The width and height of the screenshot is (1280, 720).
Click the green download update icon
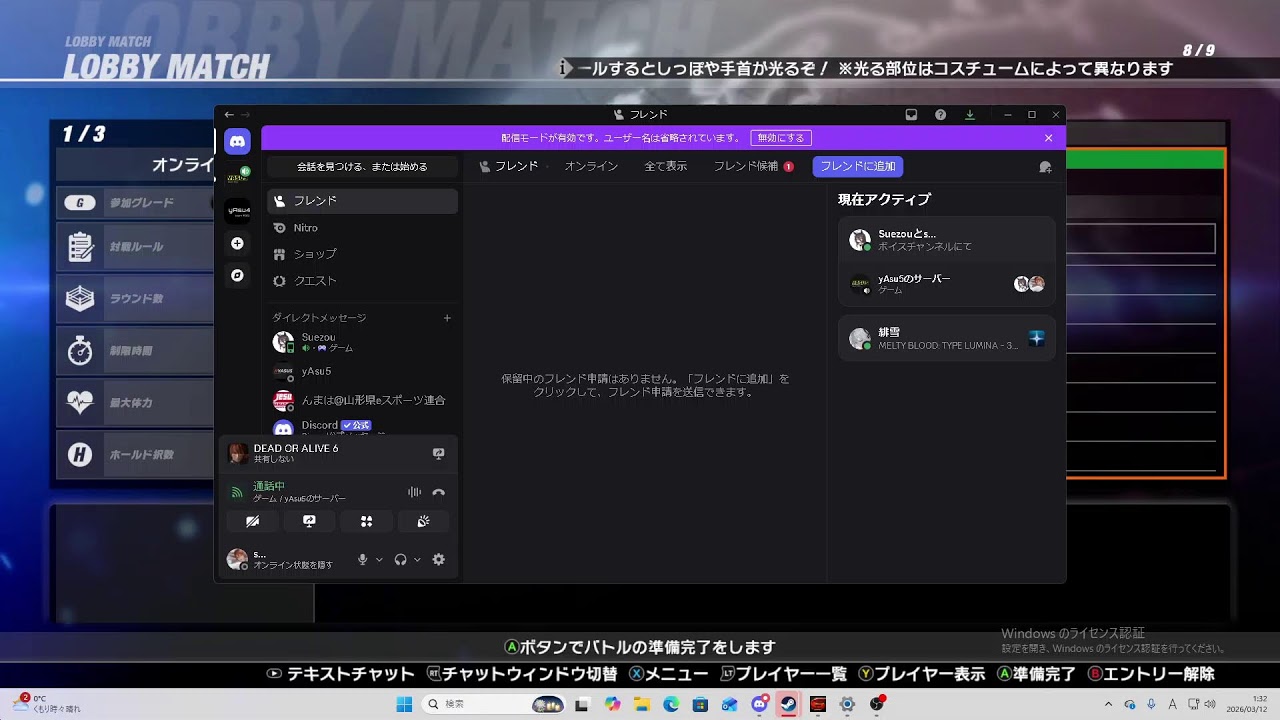coord(969,115)
